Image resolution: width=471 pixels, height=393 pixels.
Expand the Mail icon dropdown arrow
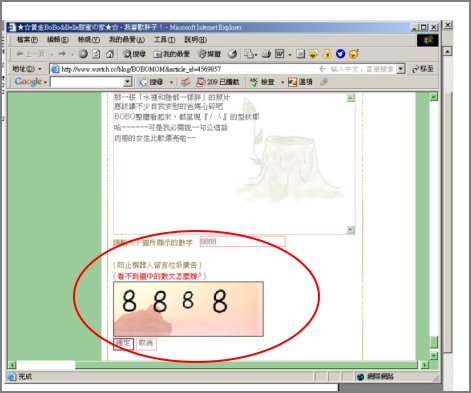(x=256, y=54)
